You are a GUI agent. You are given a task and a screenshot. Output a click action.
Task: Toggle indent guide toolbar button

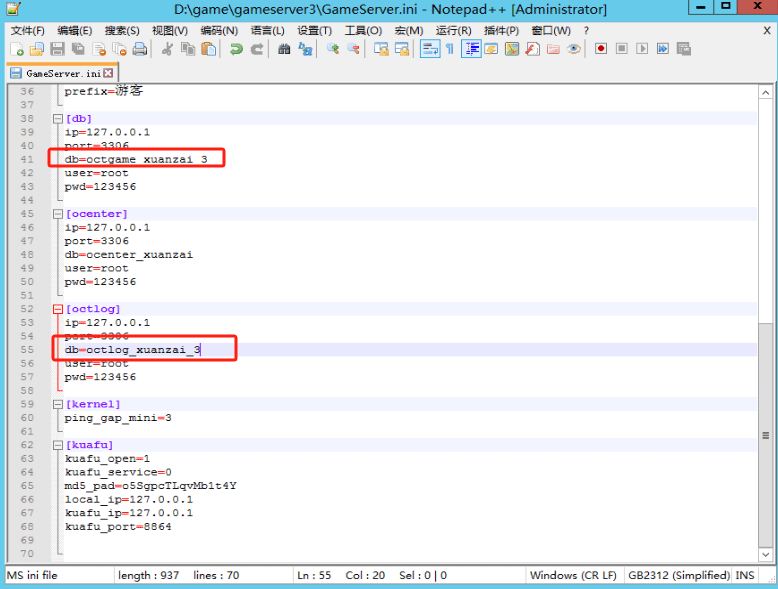471,49
